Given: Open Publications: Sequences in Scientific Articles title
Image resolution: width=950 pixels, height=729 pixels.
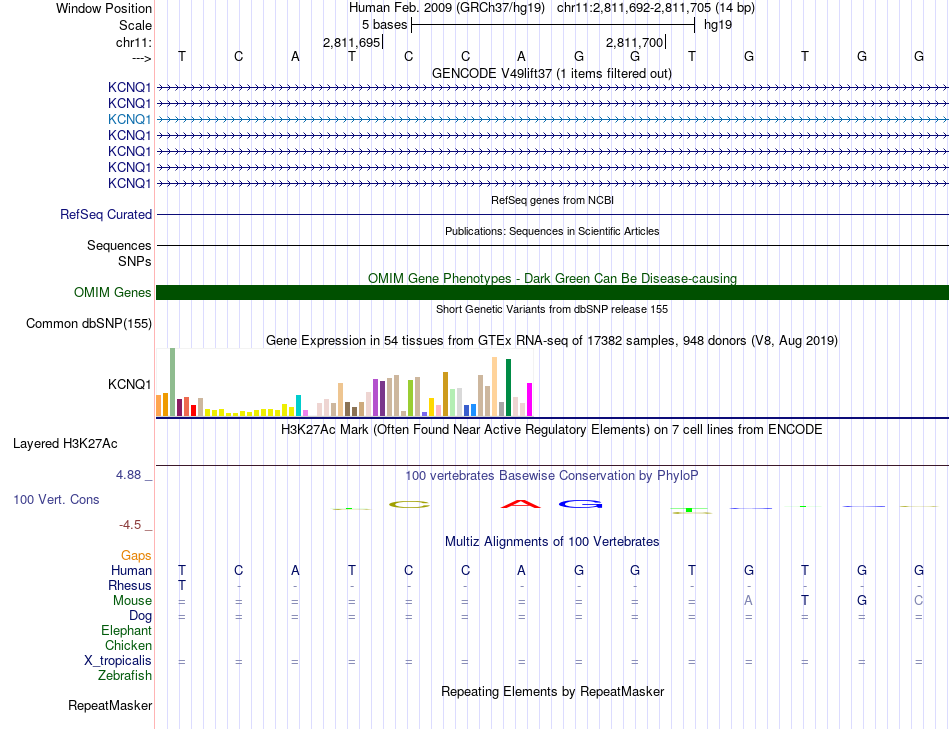Looking at the screenshot, I should pos(552,231).
